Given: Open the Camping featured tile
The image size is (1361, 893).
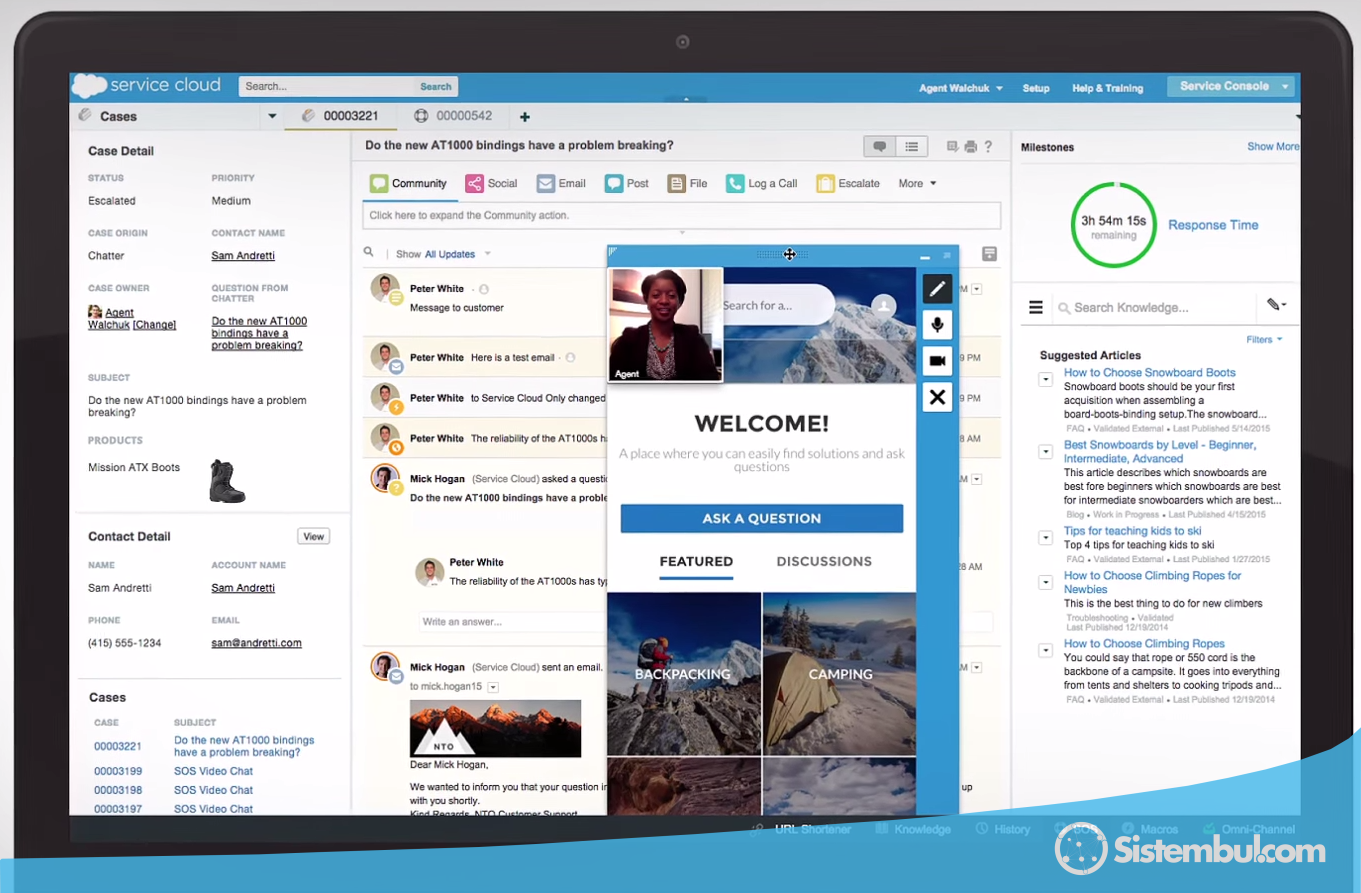Looking at the screenshot, I should pyautogui.click(x=840, y=674).
